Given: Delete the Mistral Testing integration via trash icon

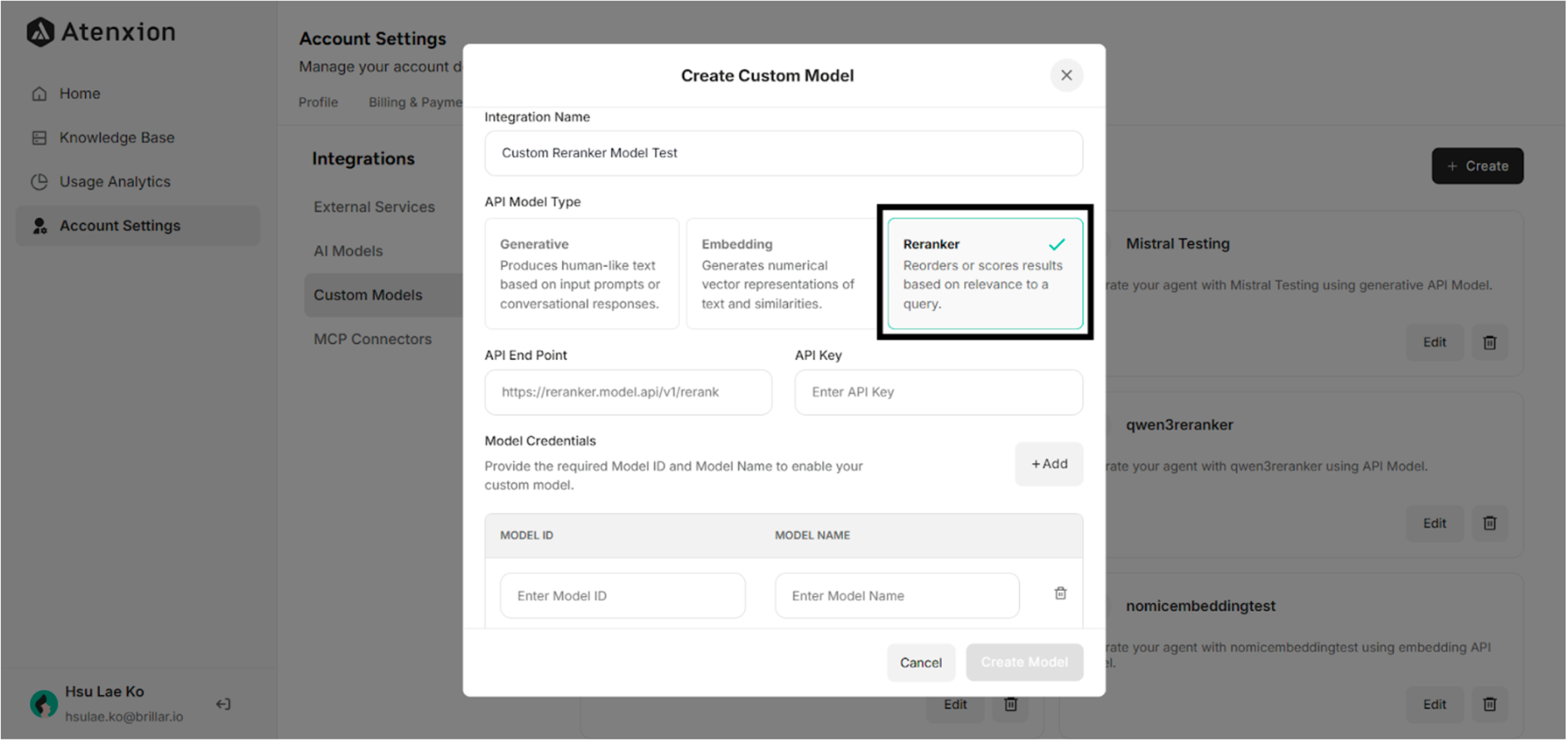Looking at the screenshot, I should [1490, 341].
